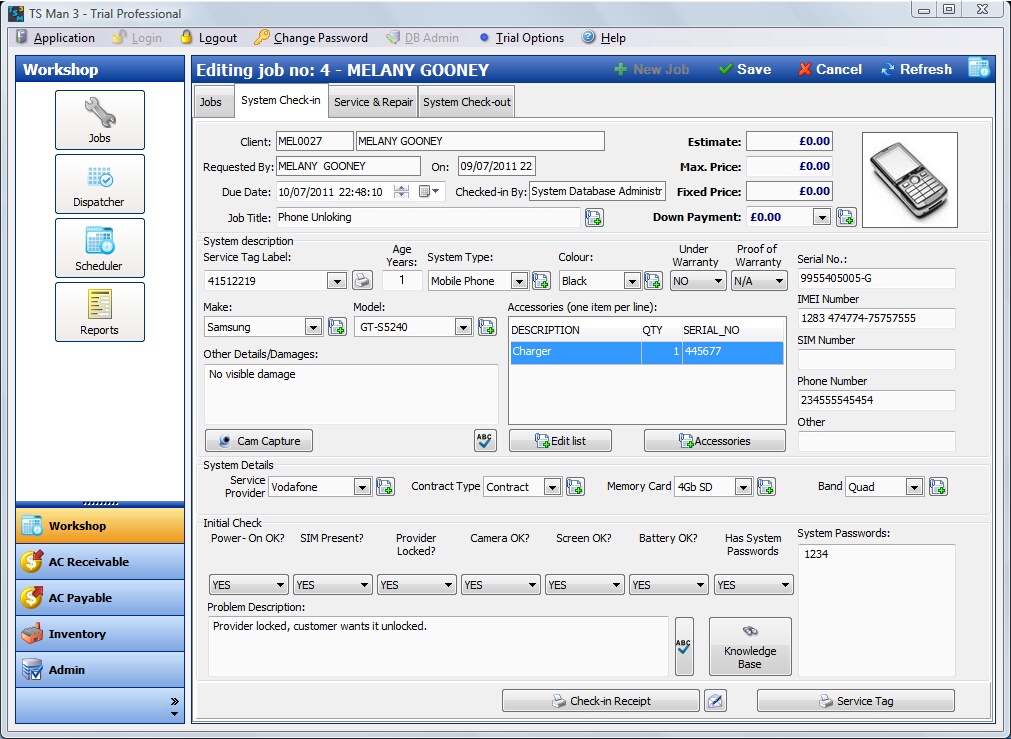Click the Knowledge Base button
Screen dimensions: 1011x739
(750, 646)
